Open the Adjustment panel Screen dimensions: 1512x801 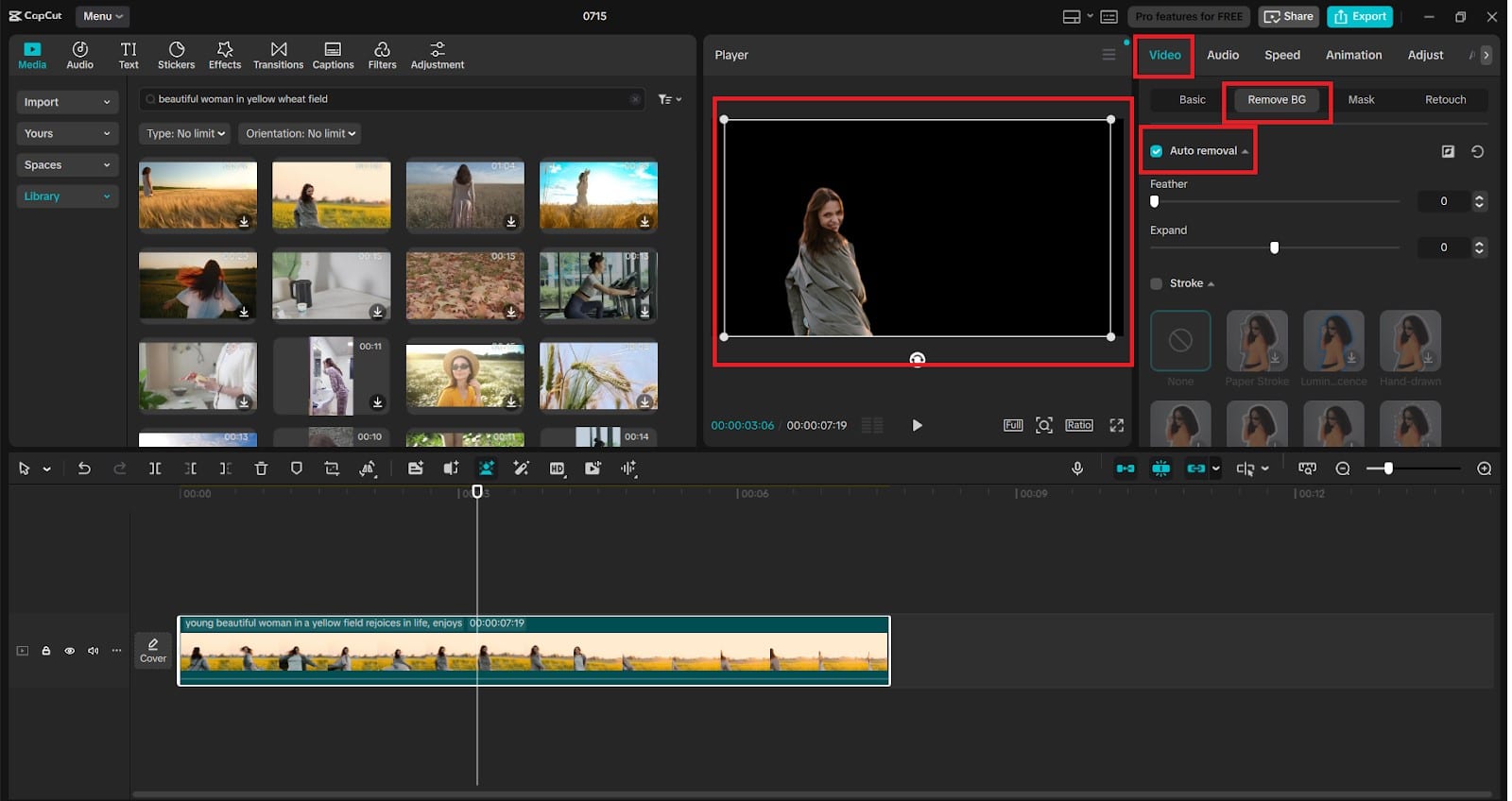point(438,55)
